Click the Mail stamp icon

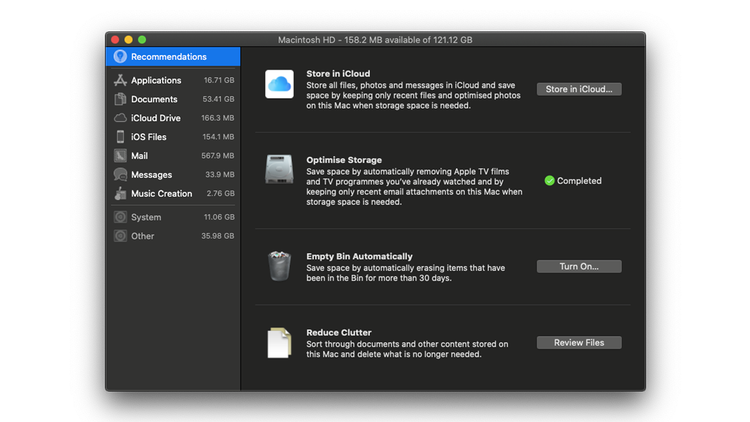tap(120, 155)
